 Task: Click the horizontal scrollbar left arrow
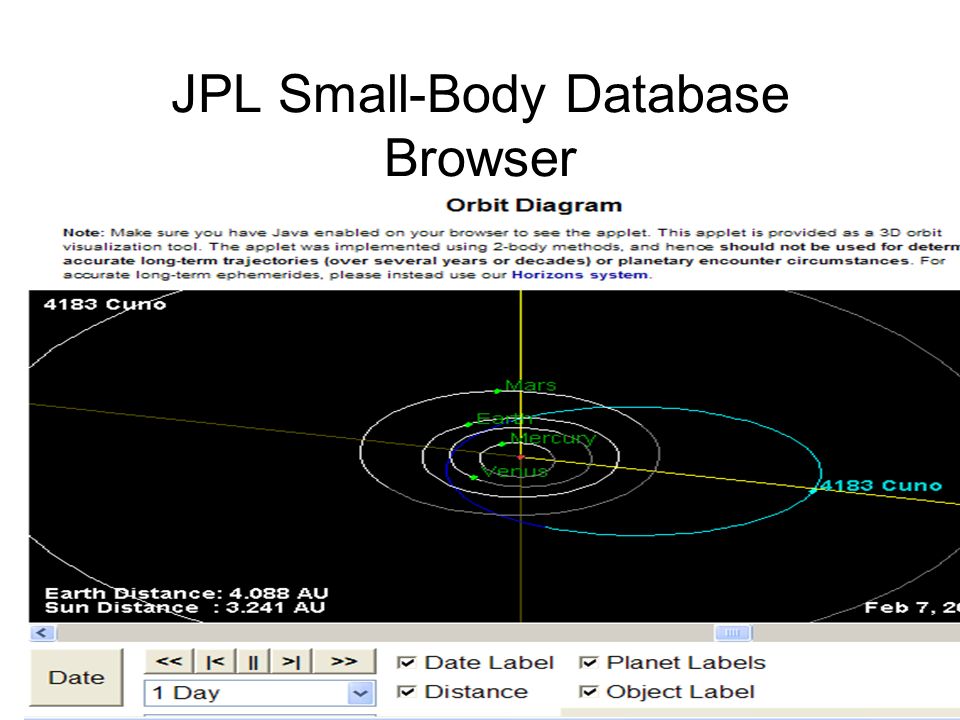[x=42, y=632]
